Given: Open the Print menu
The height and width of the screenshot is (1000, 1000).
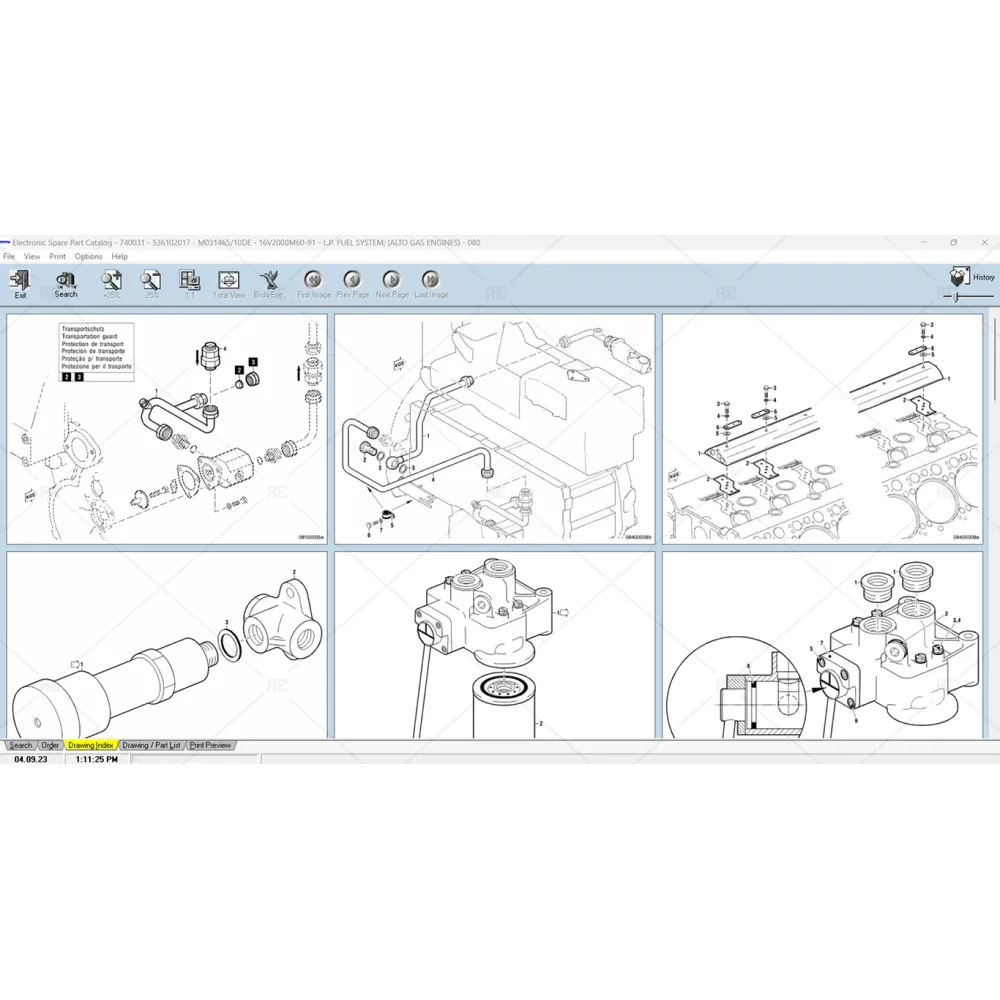Looking at the screenshot, I should pos(58,257).
